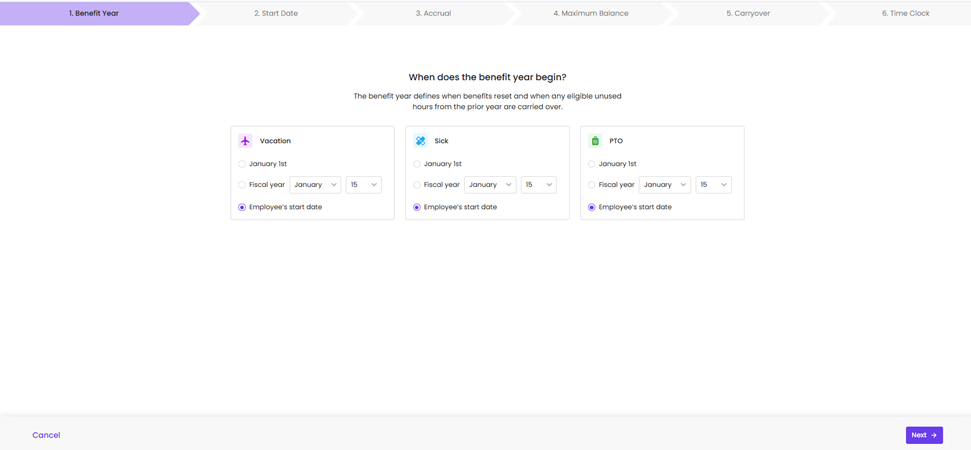
Task: Jump to the Maximum Balance step
Action: click(x=591, y=13)
